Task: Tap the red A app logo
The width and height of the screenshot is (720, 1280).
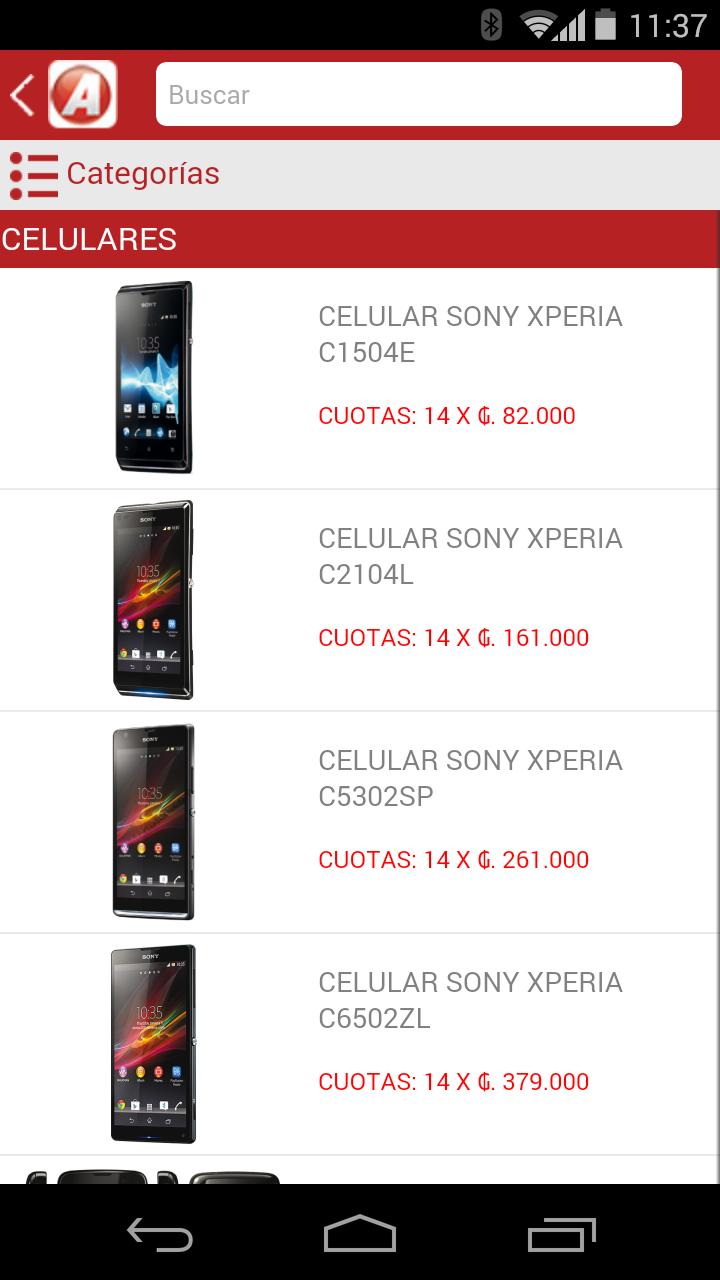Action: 83,95
